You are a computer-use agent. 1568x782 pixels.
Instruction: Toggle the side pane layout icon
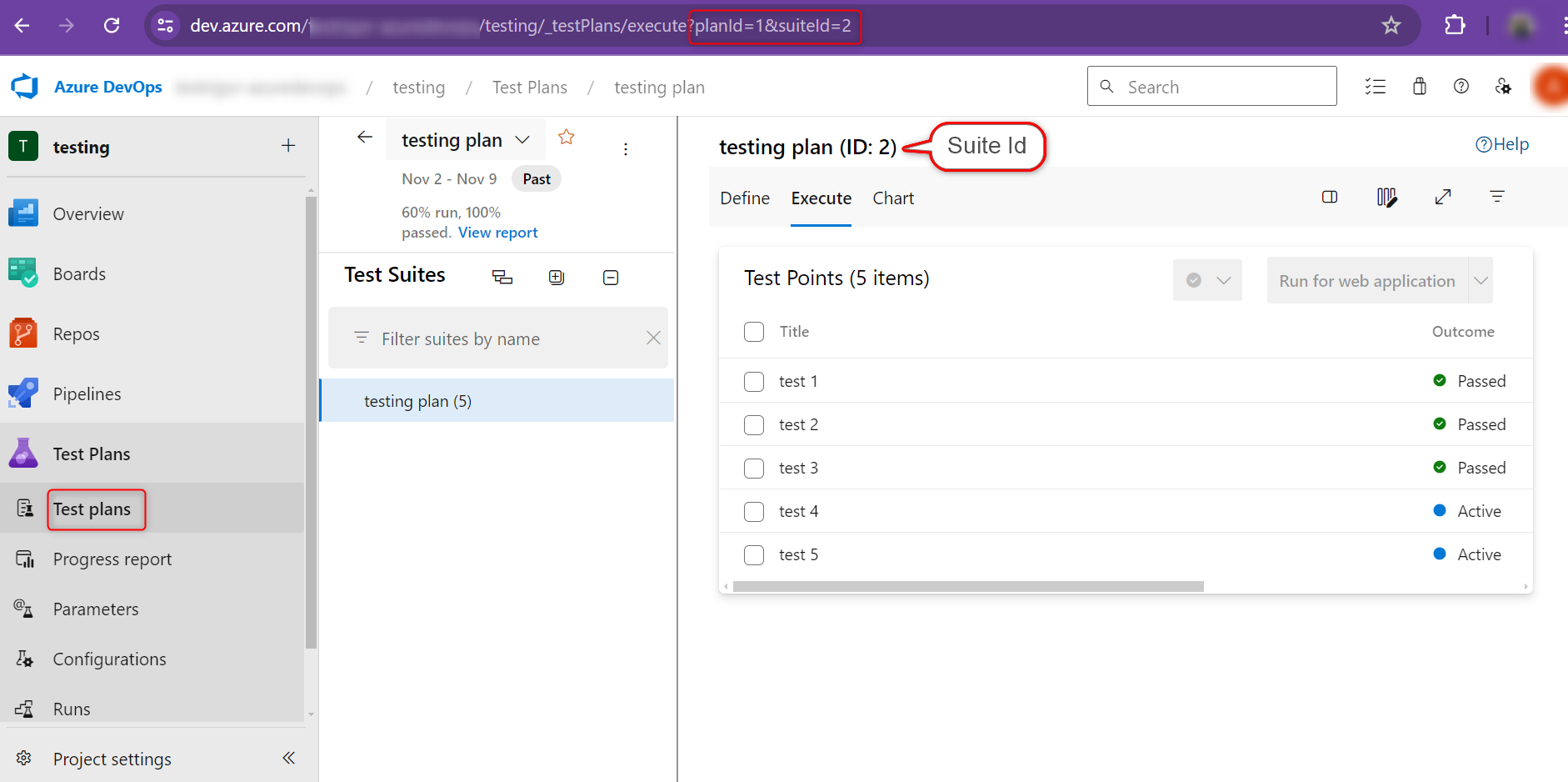[x=1330, y=197]
